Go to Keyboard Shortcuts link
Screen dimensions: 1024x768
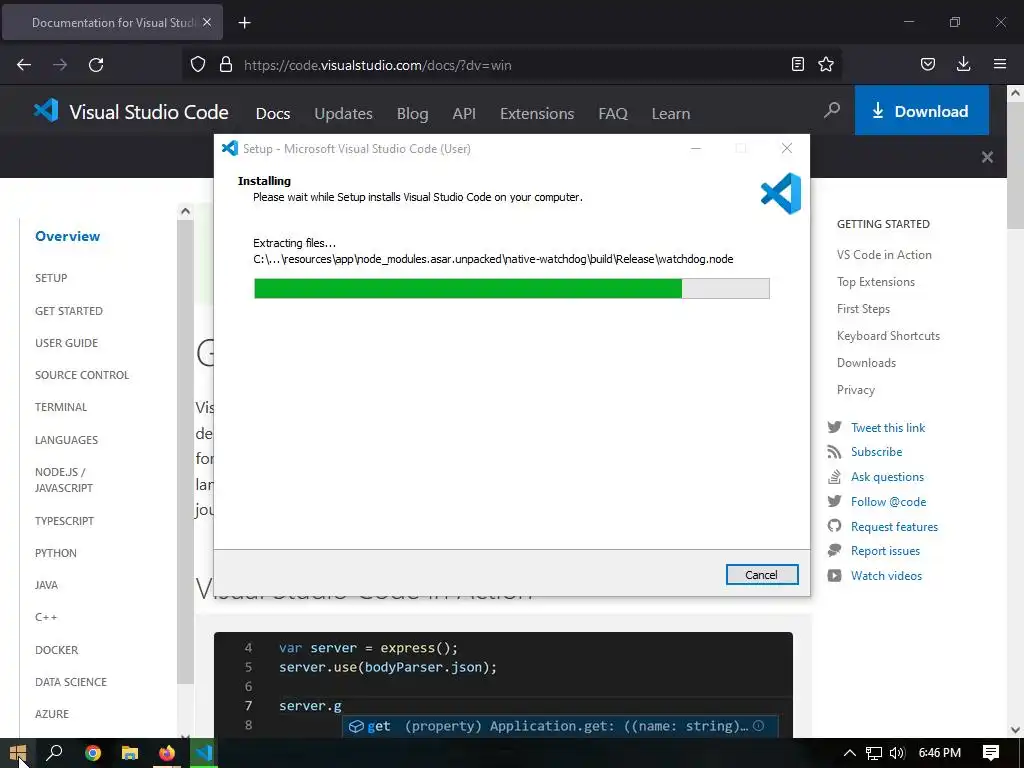click(888, 336)
